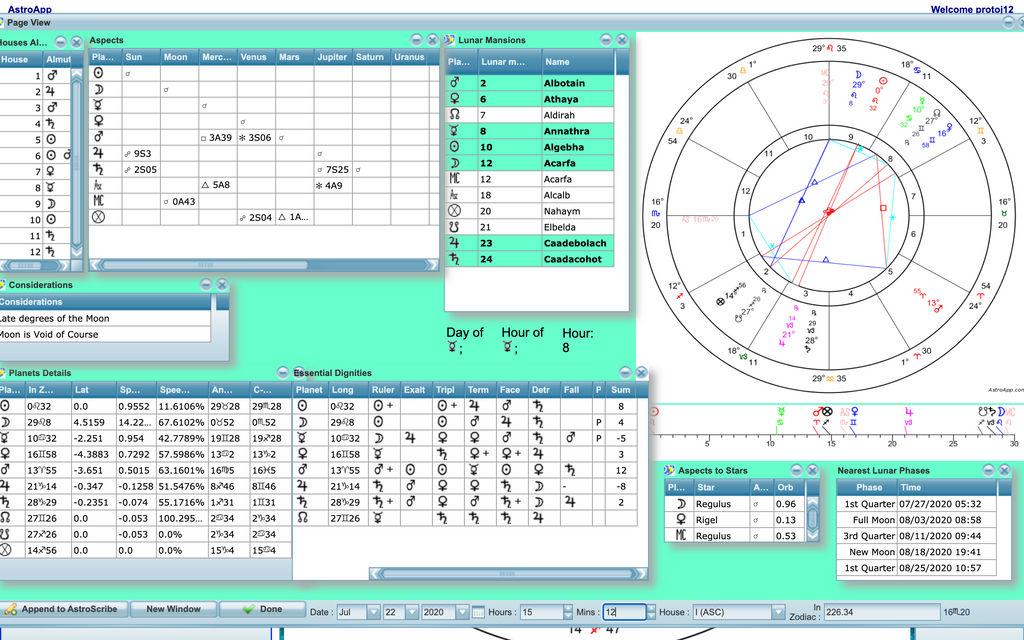The image size is (1024, 640).
Task: Click the Moon glyph on the chart wheel
Action: click(x=859, y=74)
